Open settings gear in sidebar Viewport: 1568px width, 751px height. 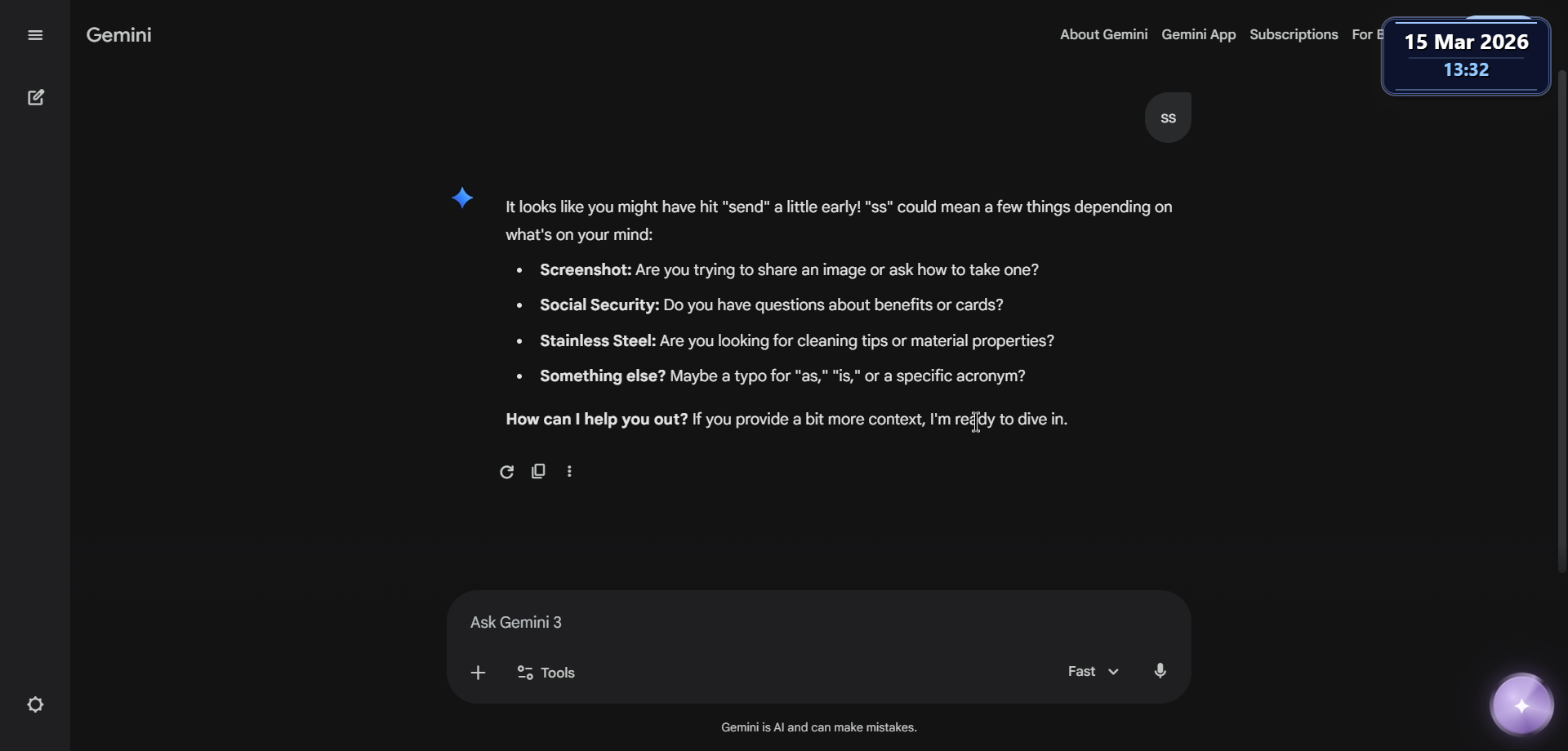[x=35, y=704]
